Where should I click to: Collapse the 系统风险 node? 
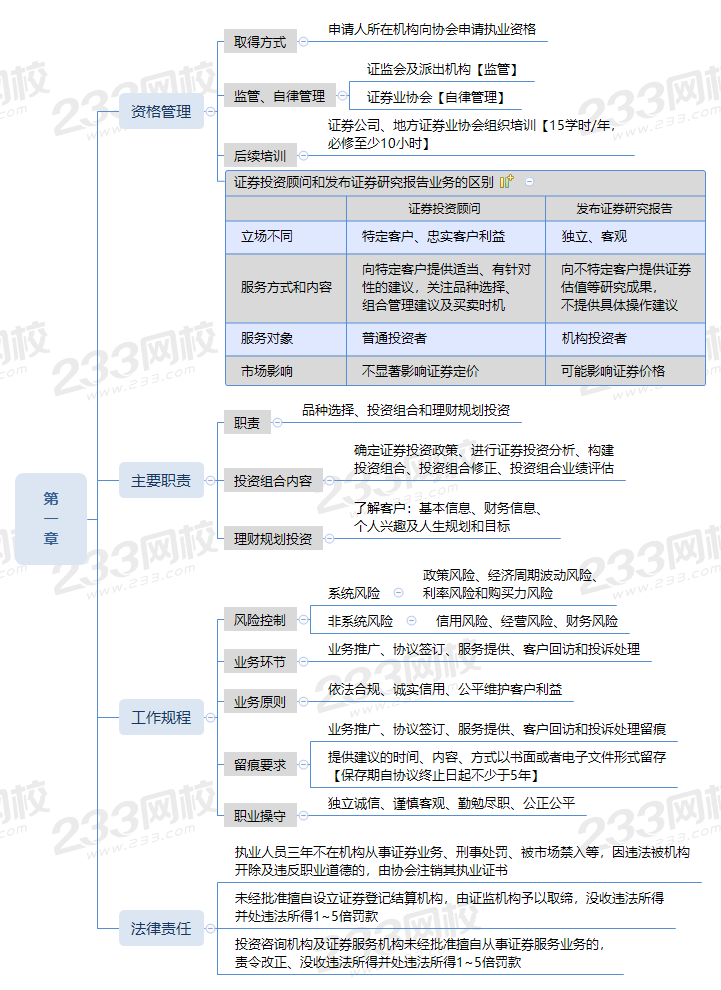(x=398, y=593)
